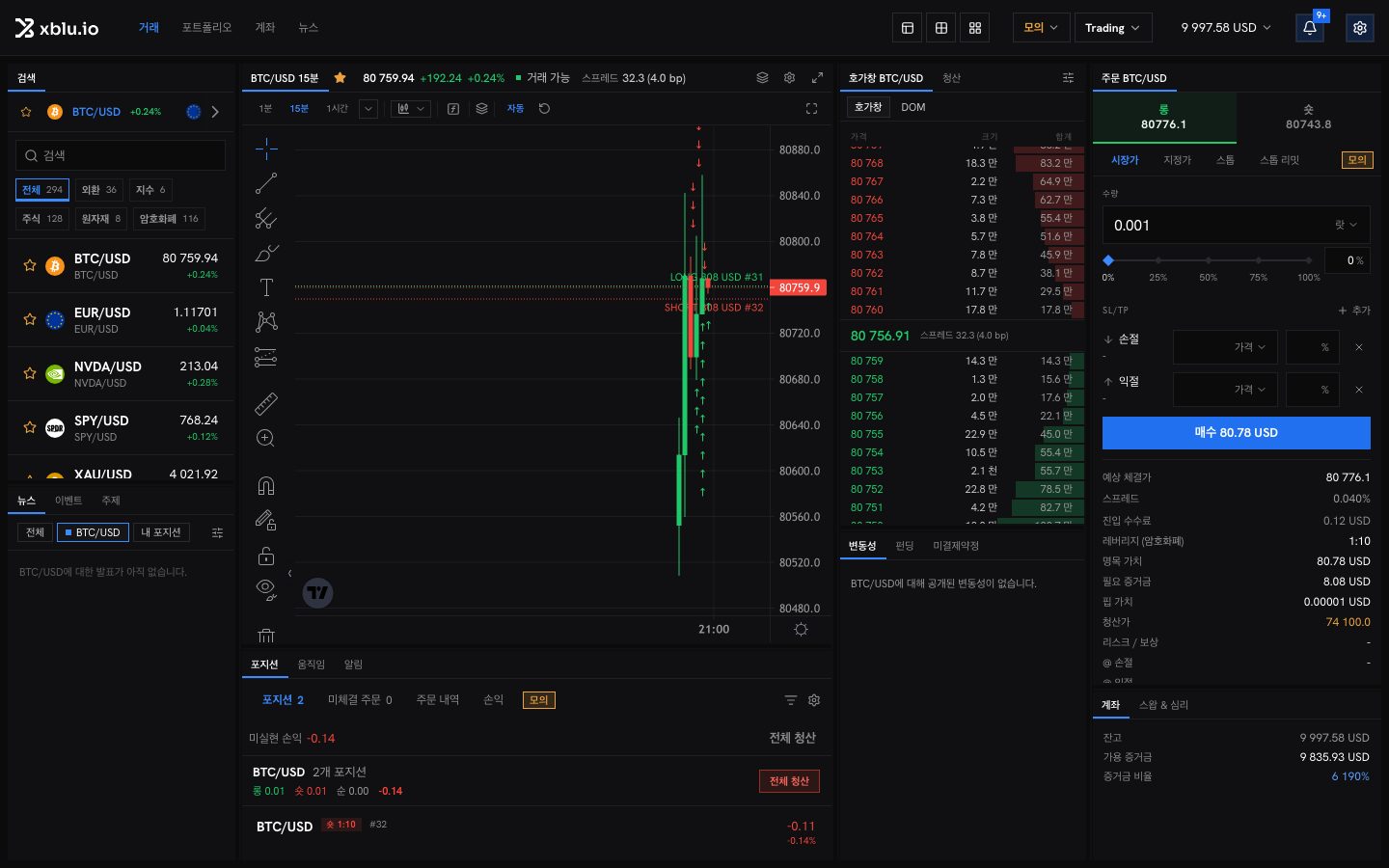Favorite BTC/USD chart with star icon

[340, 78]
